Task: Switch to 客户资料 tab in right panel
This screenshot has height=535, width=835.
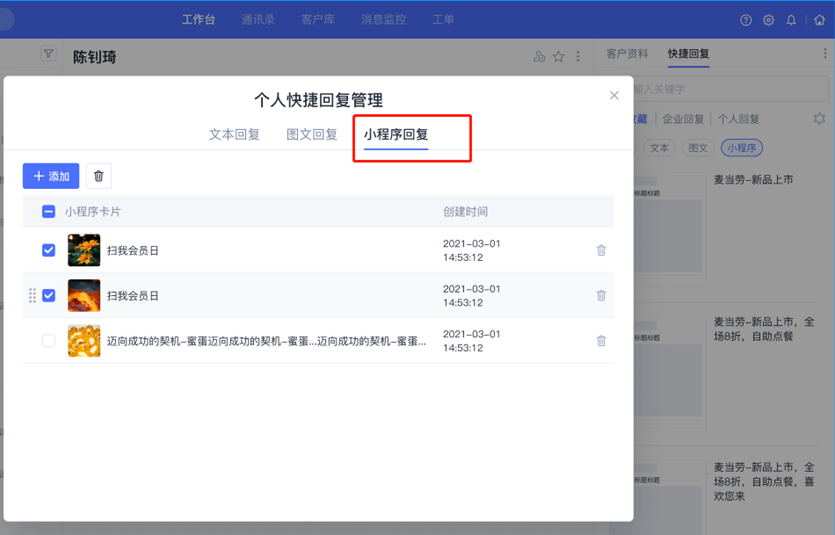Action: [x=627, y=53]
